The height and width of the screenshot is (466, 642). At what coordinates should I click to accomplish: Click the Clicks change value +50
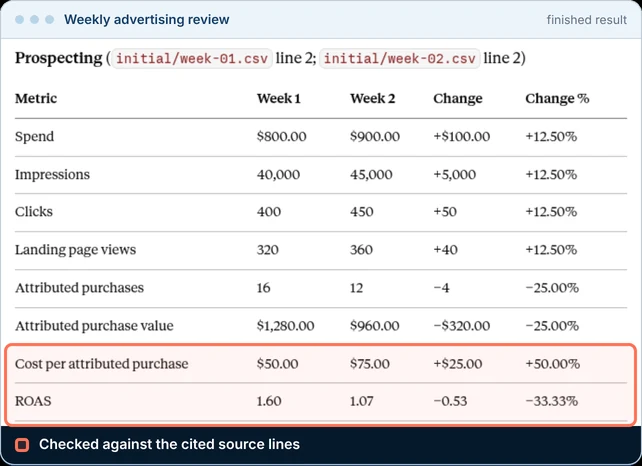(445, 212)
